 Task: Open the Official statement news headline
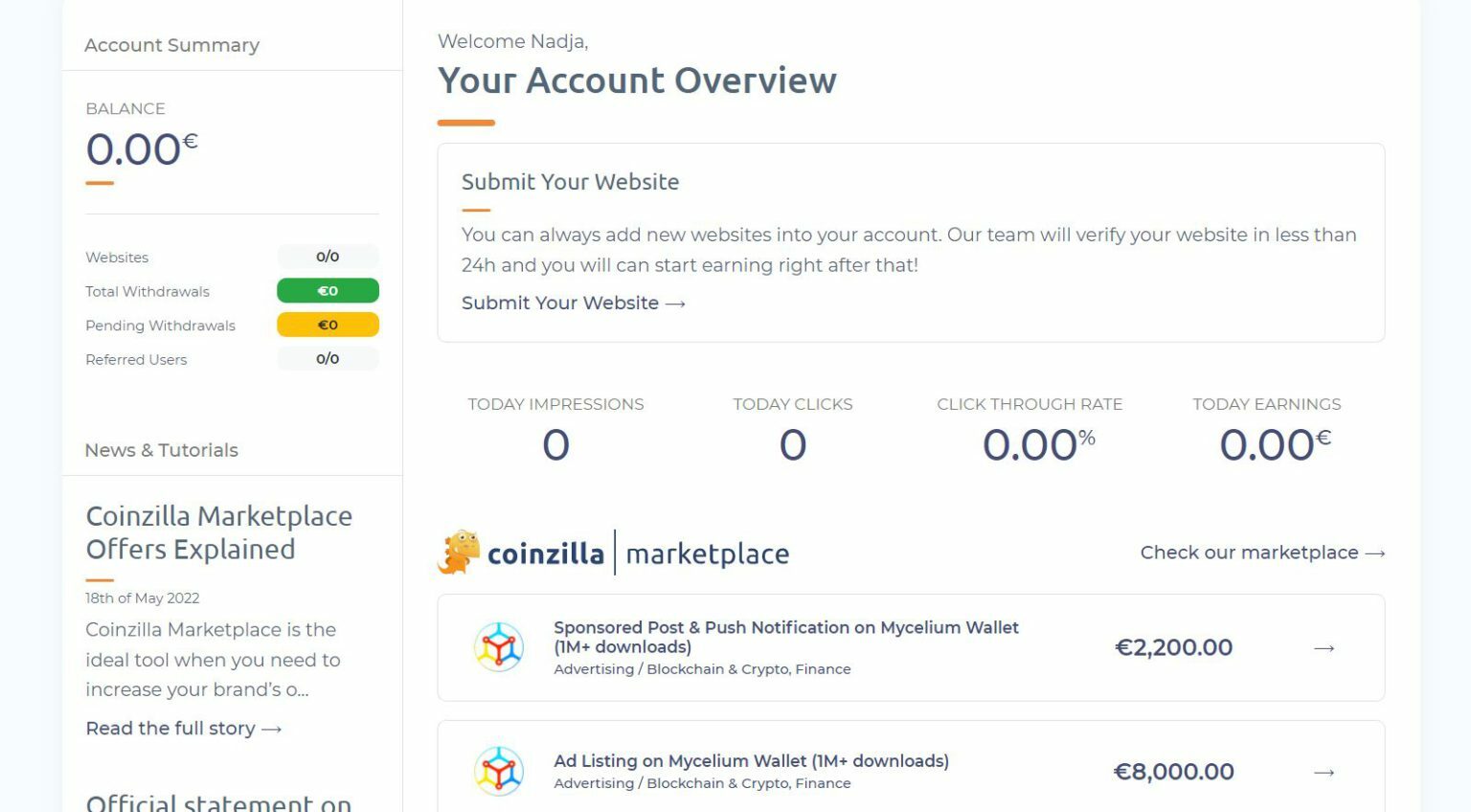[219, 802]
